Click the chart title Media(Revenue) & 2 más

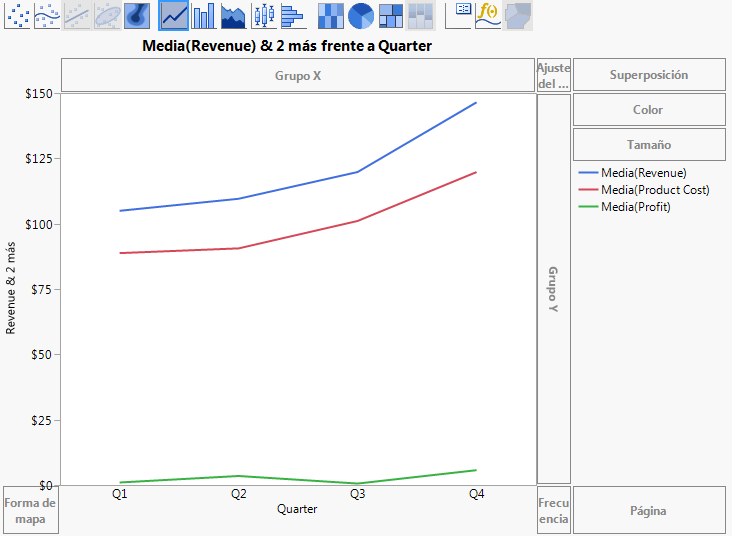(287, 46)
